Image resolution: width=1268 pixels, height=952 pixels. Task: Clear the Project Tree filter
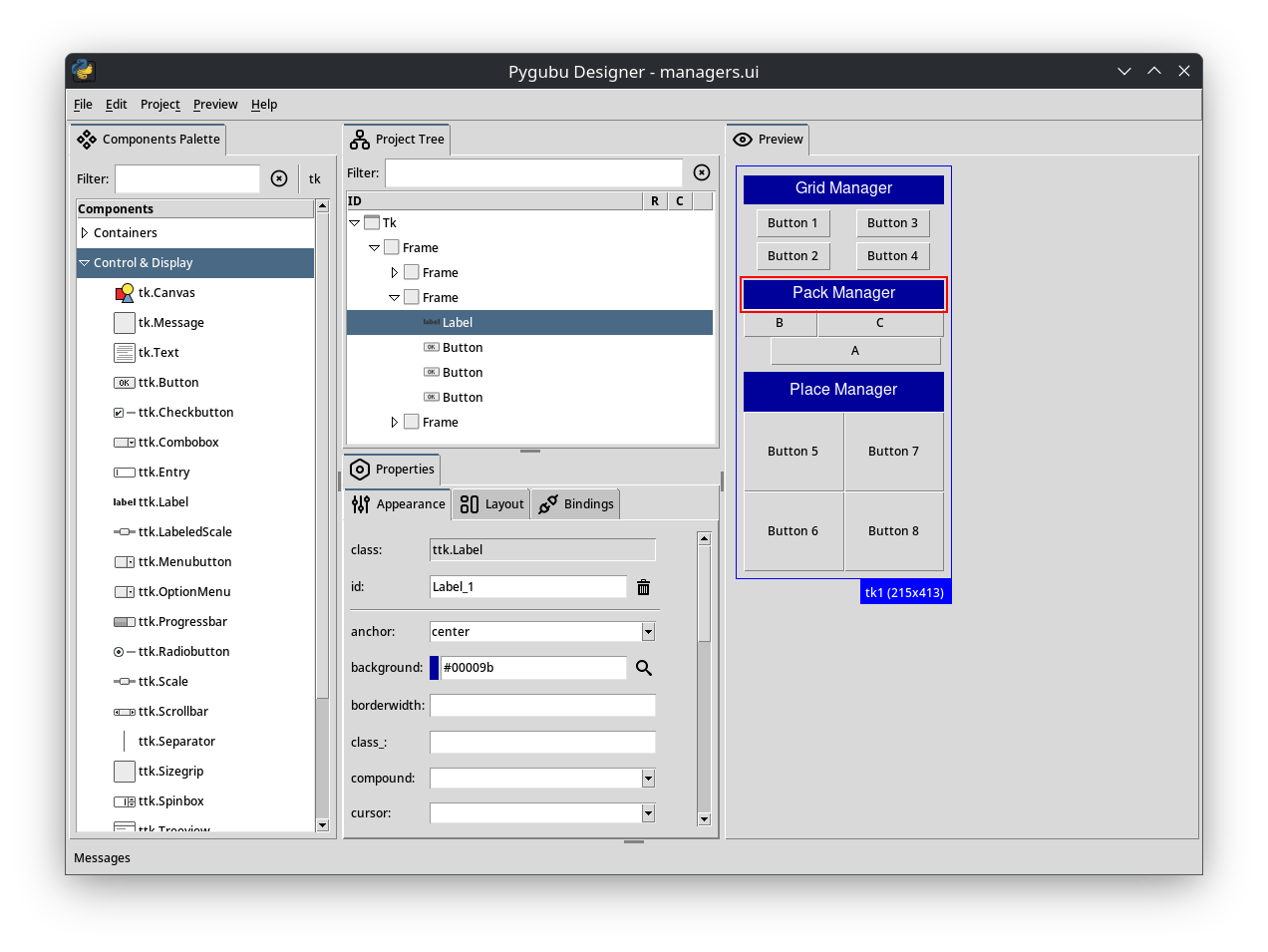pos(702,172)
